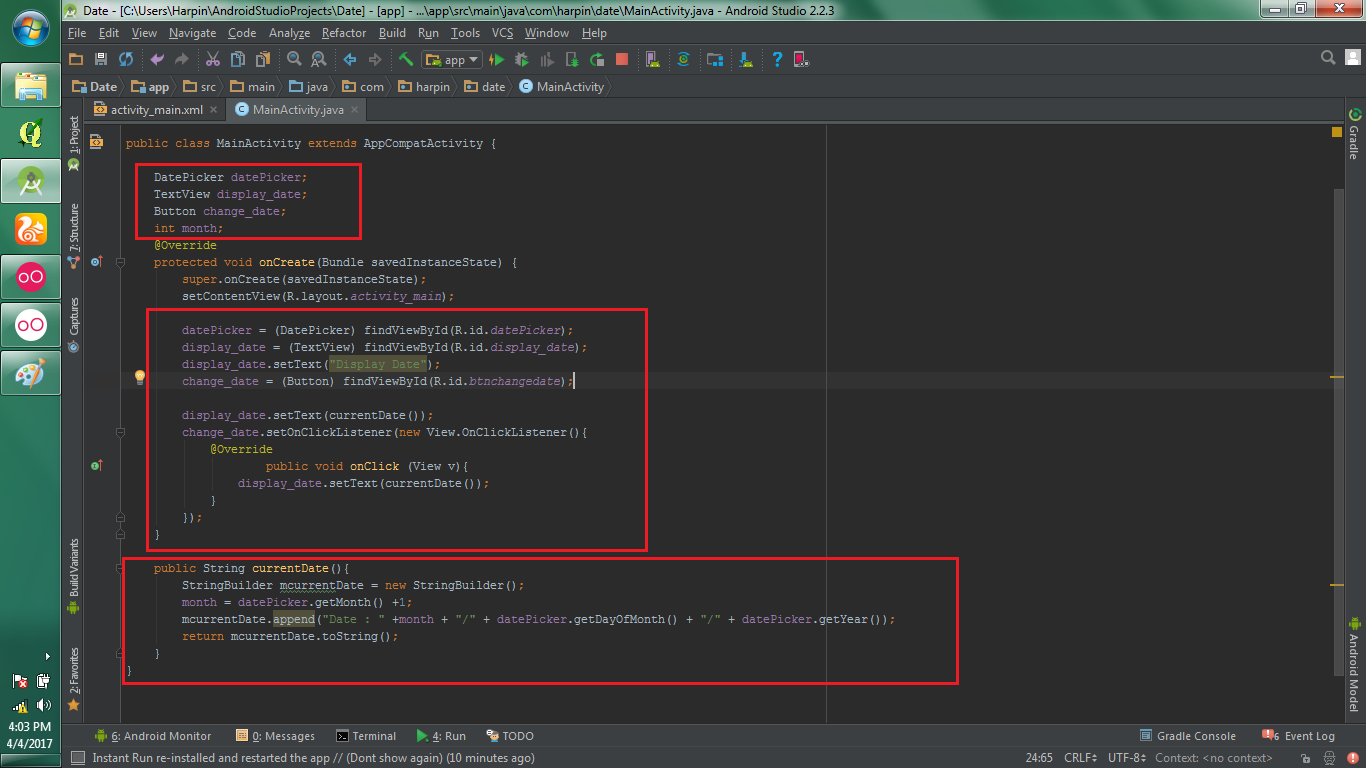Open the Refactor menu
The image size is (1366, 768).
[344, 33]
